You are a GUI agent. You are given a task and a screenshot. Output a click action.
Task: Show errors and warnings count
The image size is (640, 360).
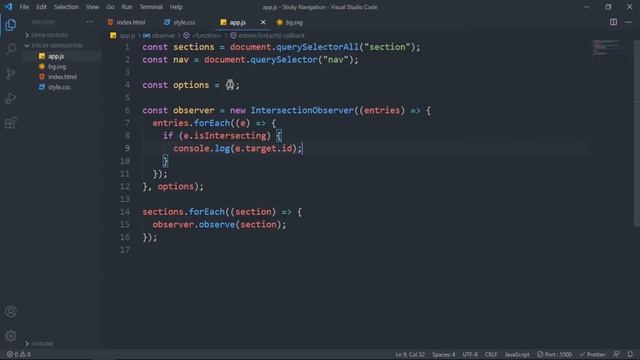19,354
